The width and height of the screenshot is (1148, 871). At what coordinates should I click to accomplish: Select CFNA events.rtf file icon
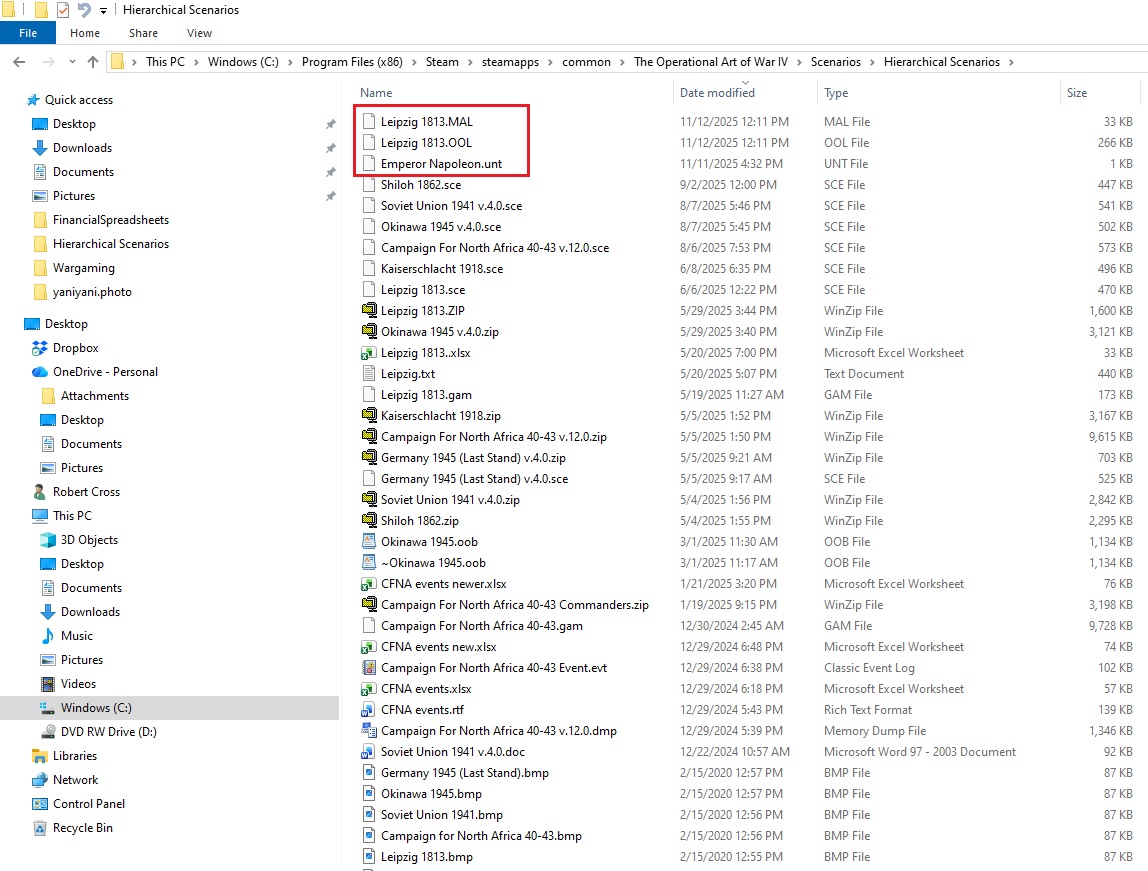369,710
